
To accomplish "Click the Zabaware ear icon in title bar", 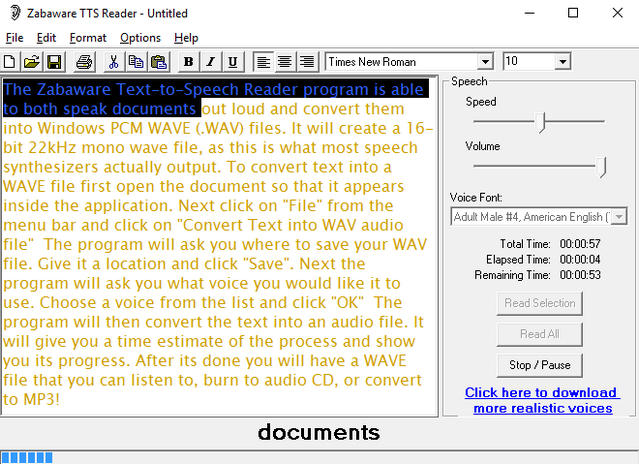I will coord(15,13).
